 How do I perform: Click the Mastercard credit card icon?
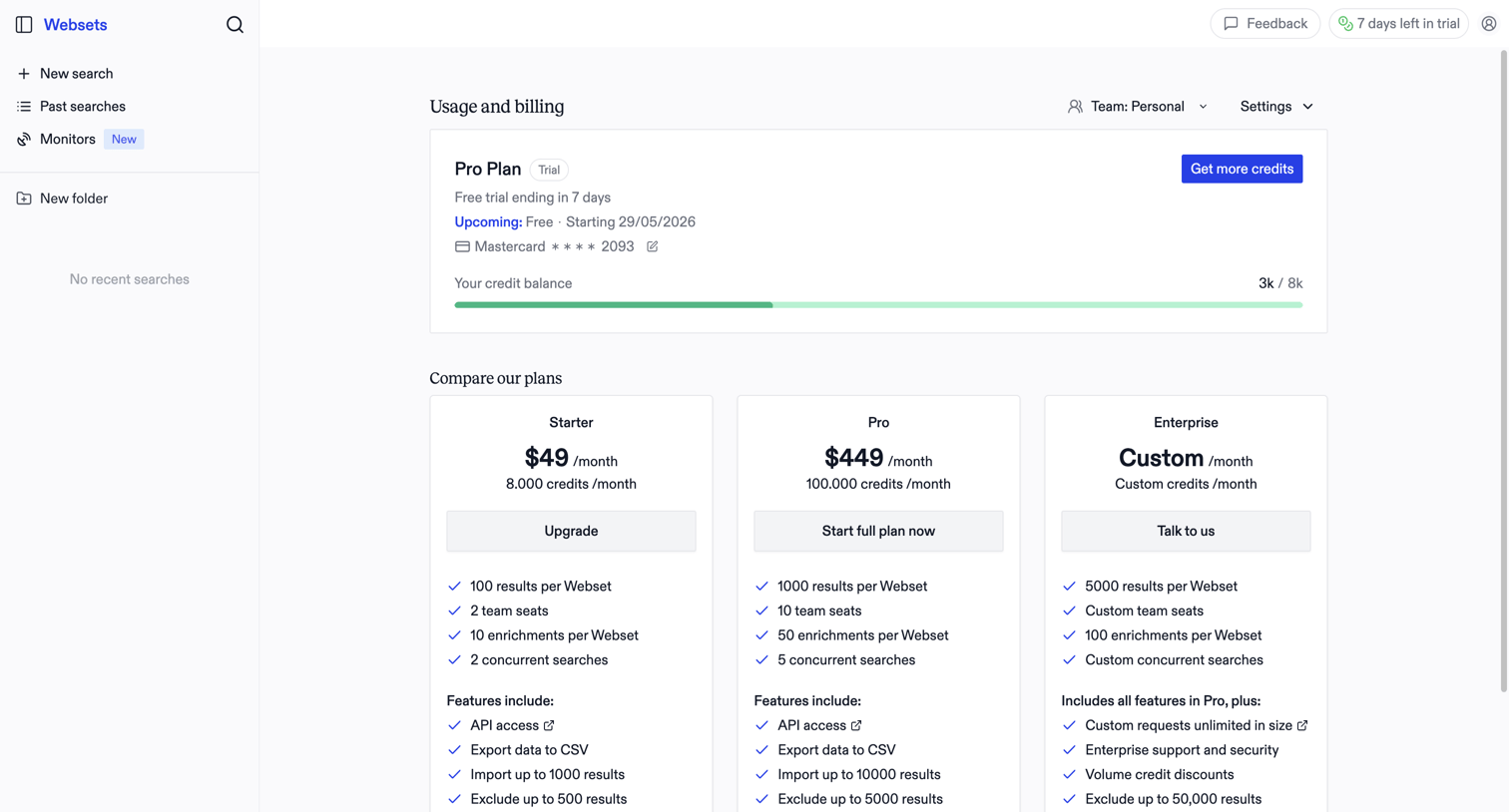[462, 246]
